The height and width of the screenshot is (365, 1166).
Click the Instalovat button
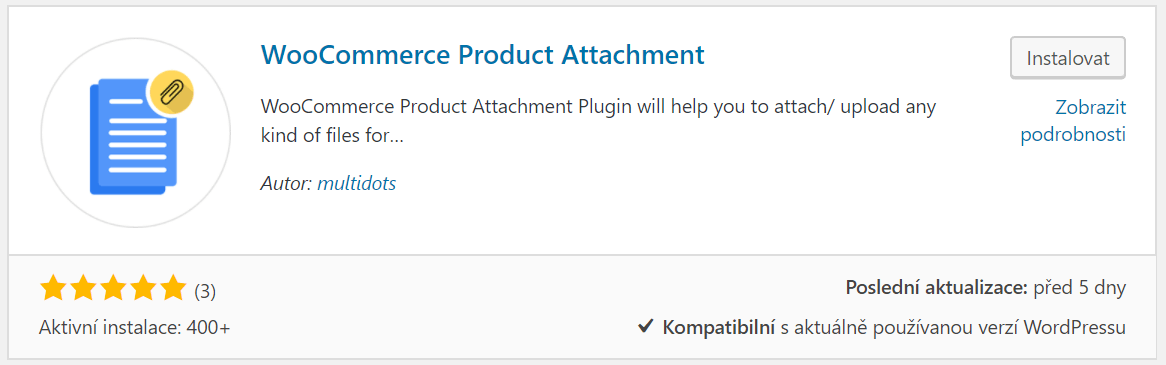coord(1067,58)
